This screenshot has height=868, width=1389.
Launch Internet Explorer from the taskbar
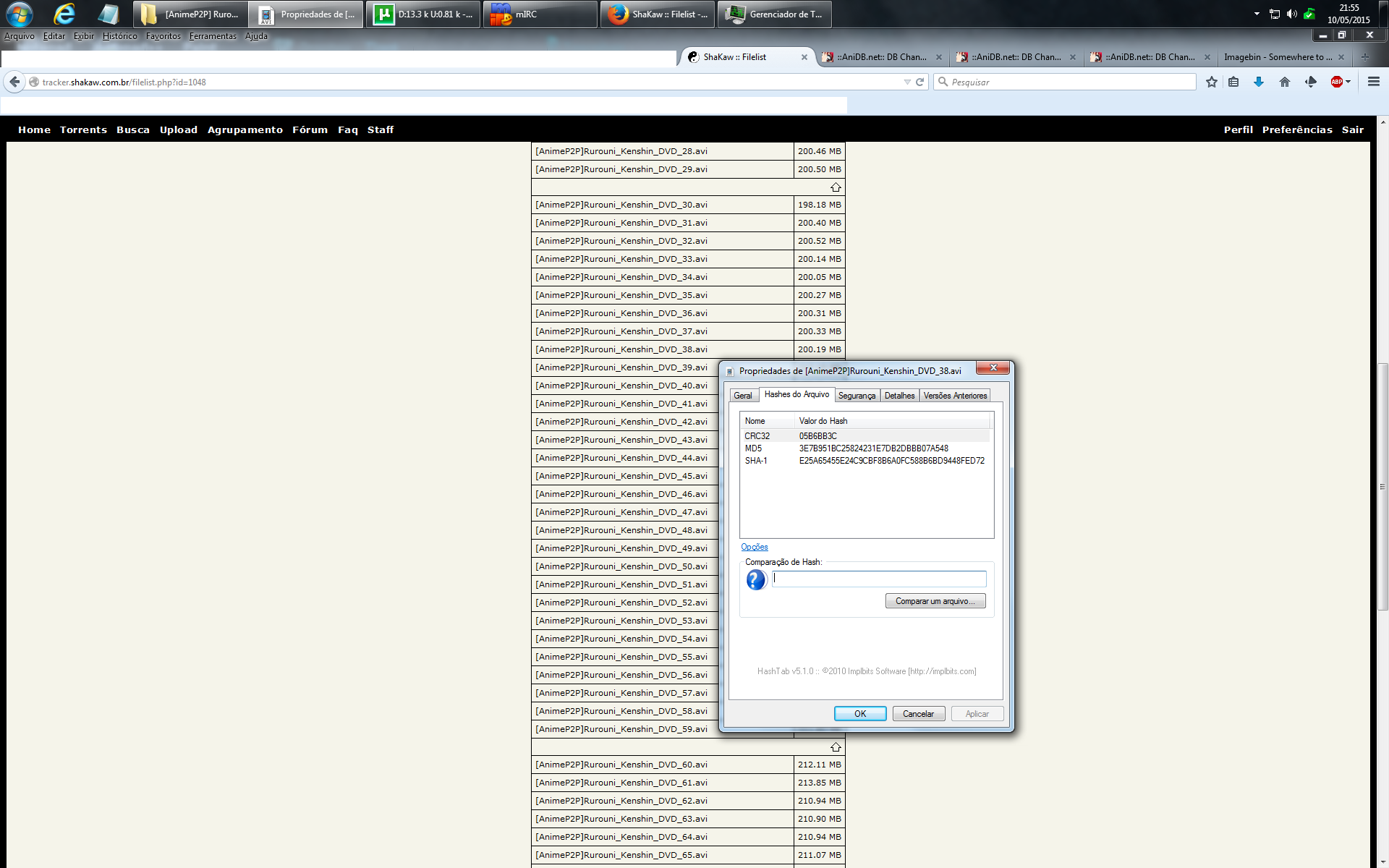64,14
